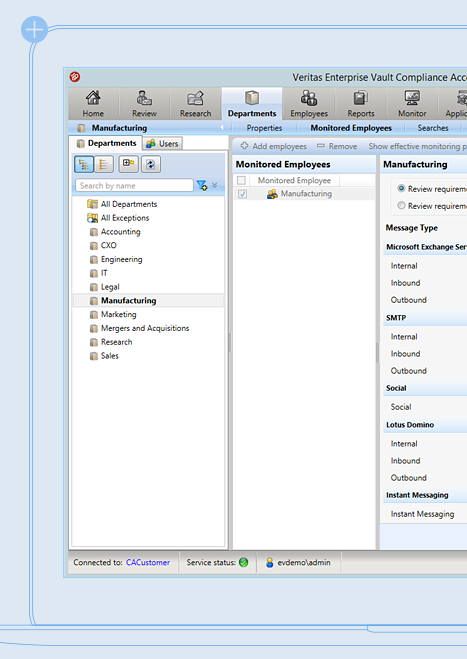Click the Manufacturing group icon in employee list
Screen dimensions: 467x659
point(272,194)
